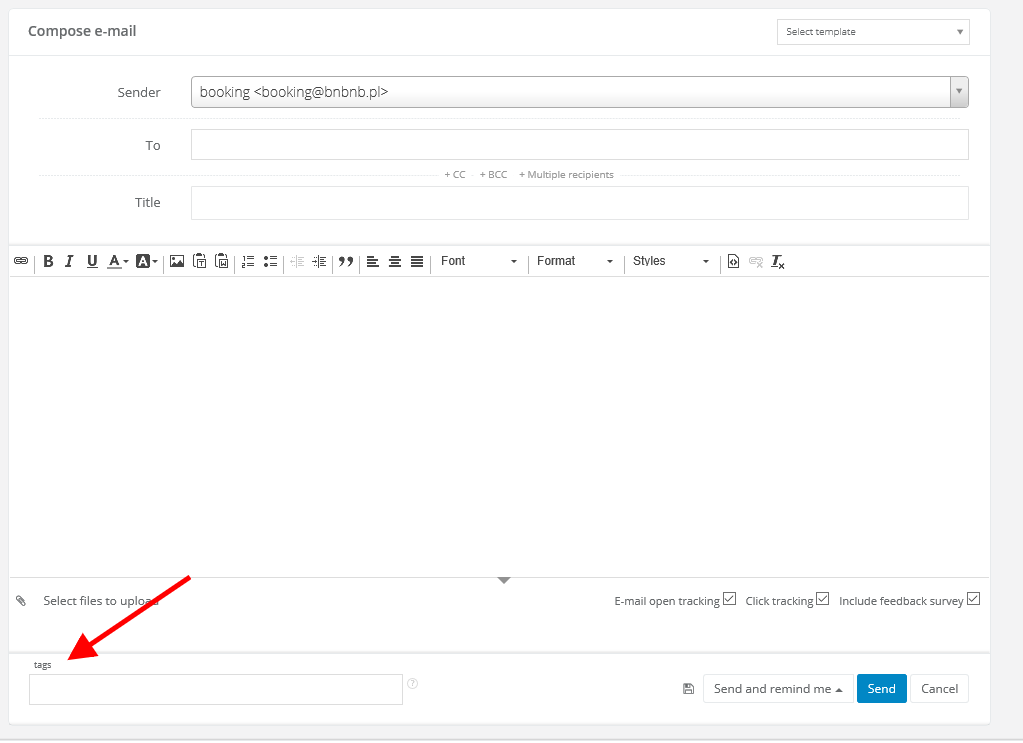Insert a bulleted list

click(270, 261)
